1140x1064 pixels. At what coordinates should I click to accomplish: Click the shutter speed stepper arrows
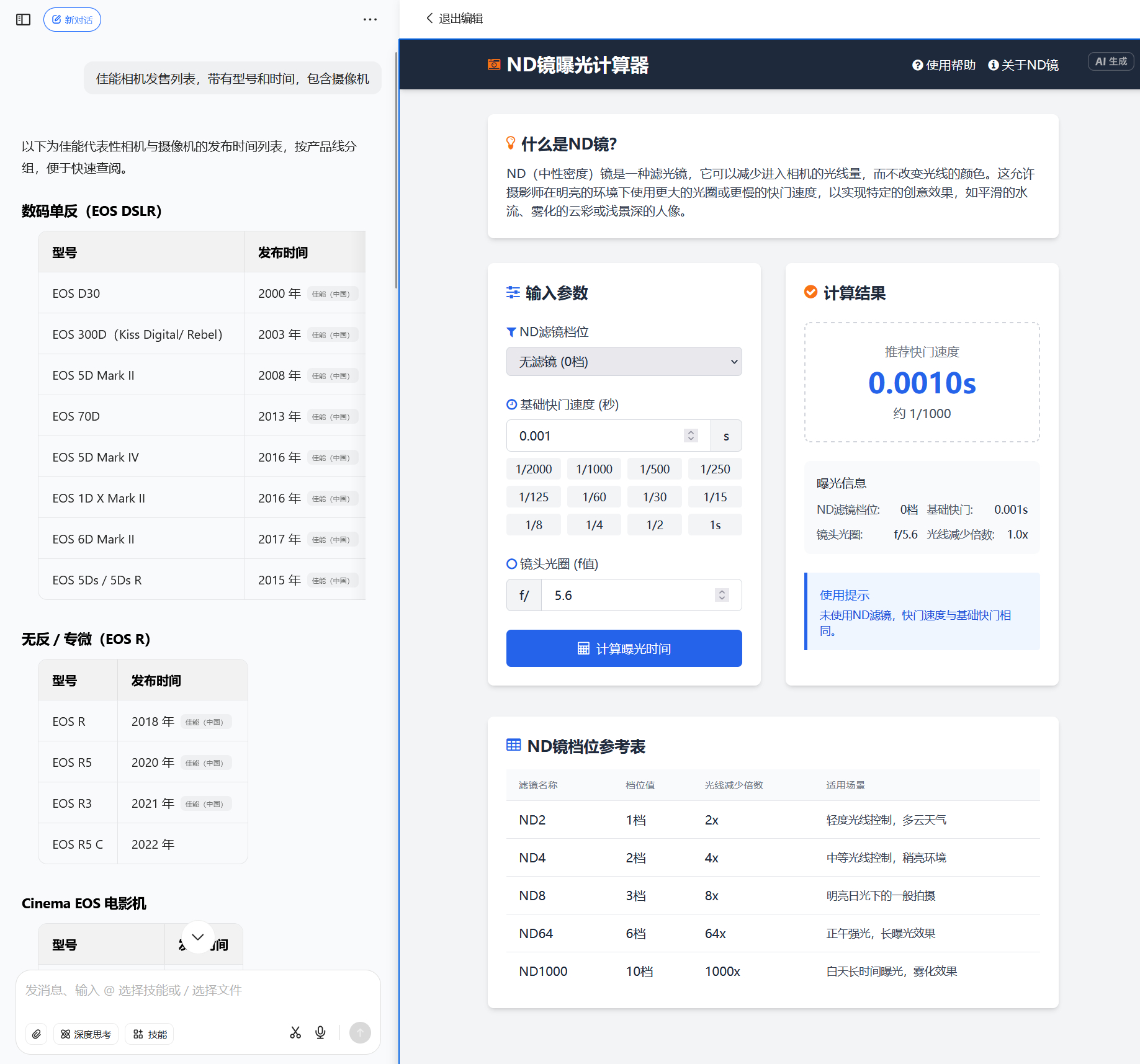click(691, 436)
